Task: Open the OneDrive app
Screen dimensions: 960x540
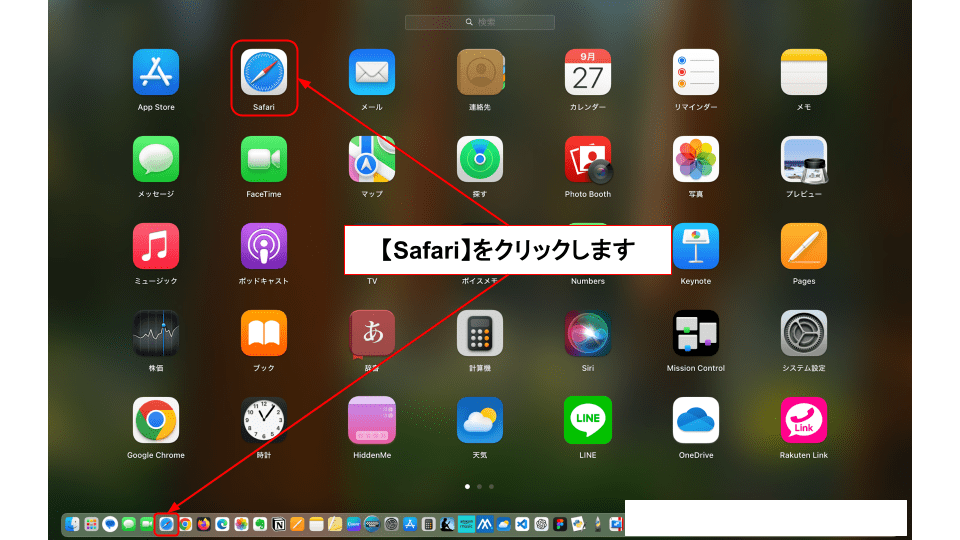Action: [696, 421]
